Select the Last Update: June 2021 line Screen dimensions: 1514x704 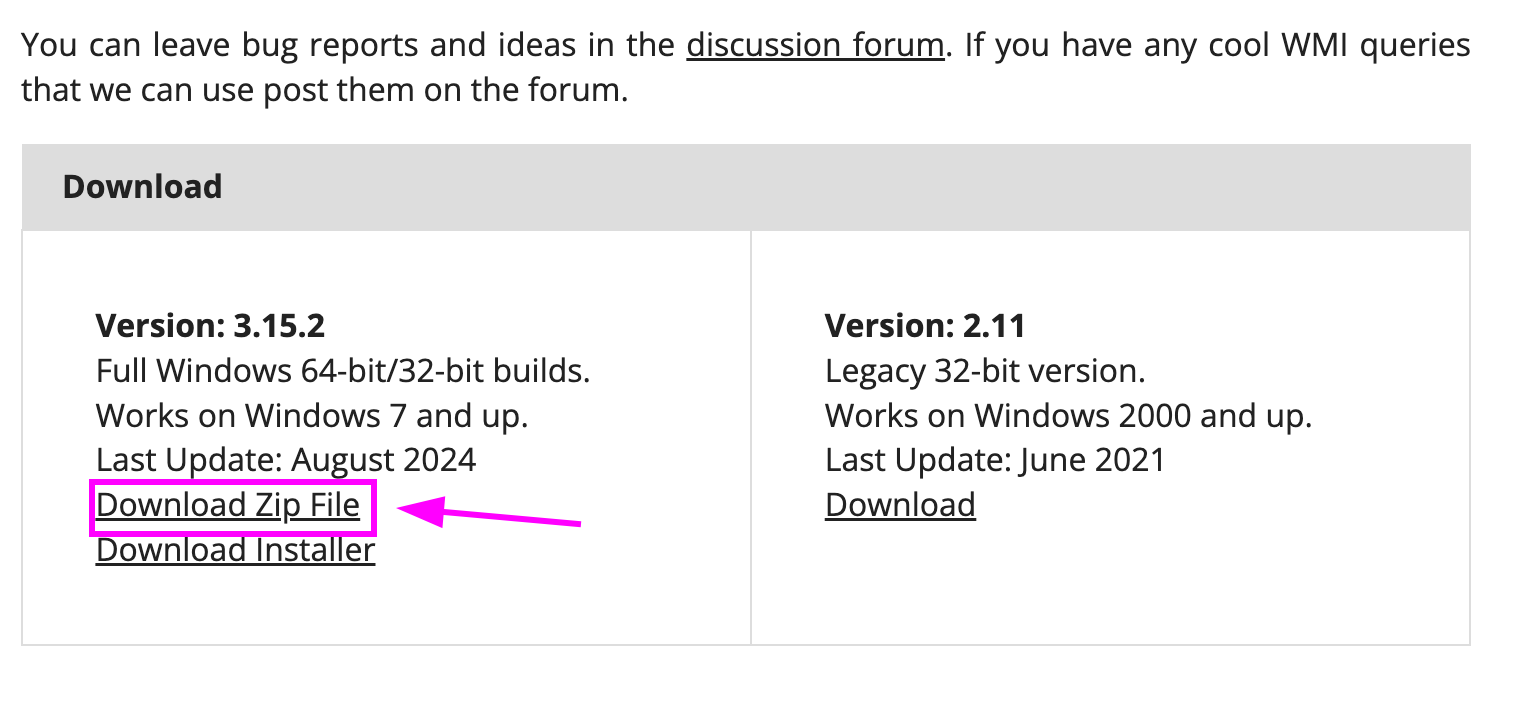tap(994, 460)
